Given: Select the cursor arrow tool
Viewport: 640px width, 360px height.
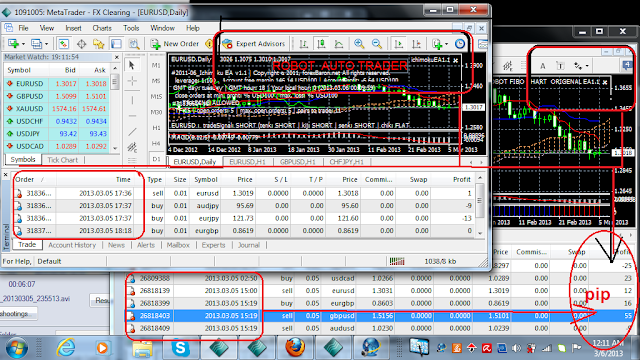Looking at the screenshot, I should (132, 65).
